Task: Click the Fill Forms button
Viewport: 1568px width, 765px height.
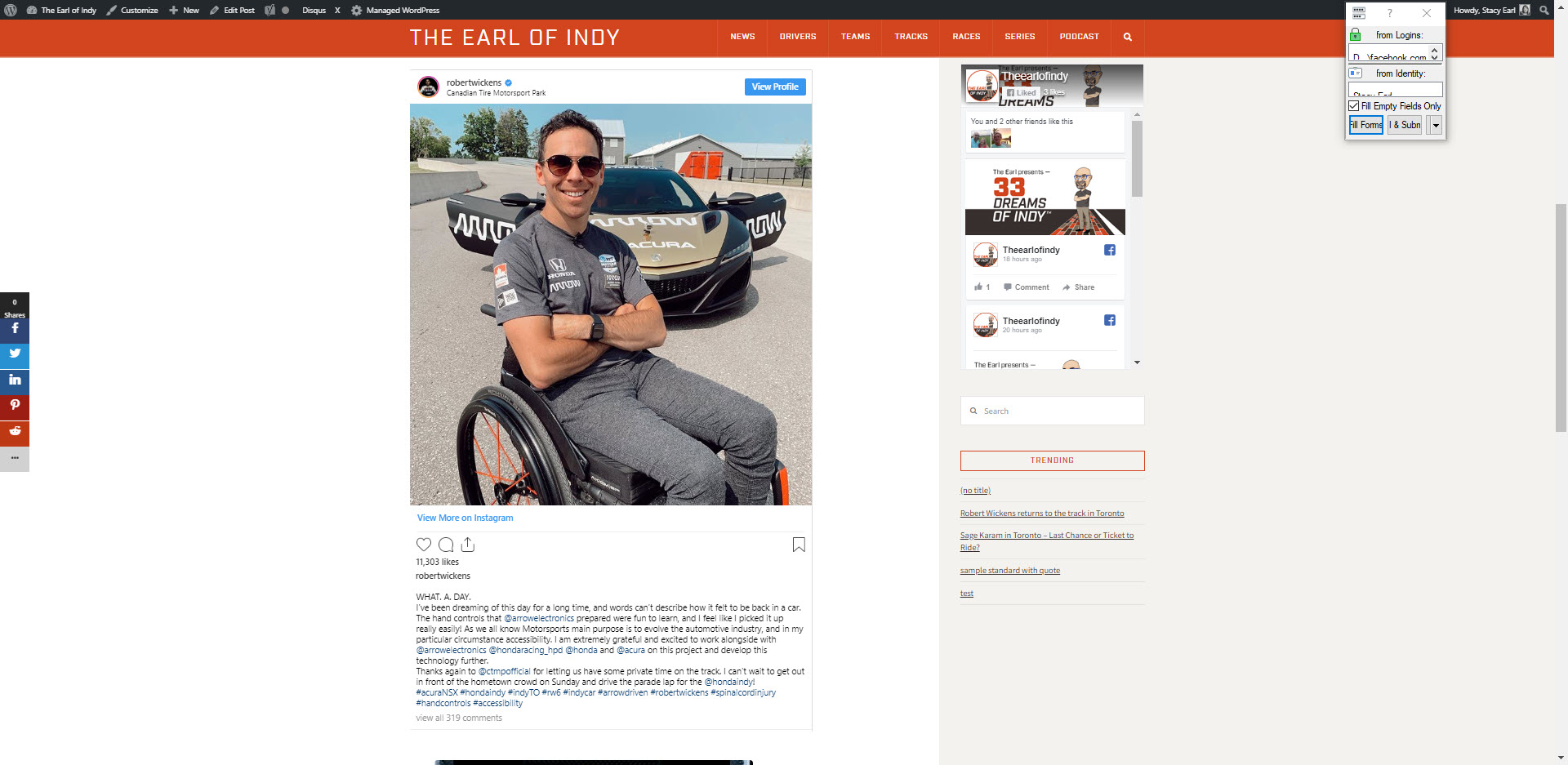Action: click(x=1365, y=125)
